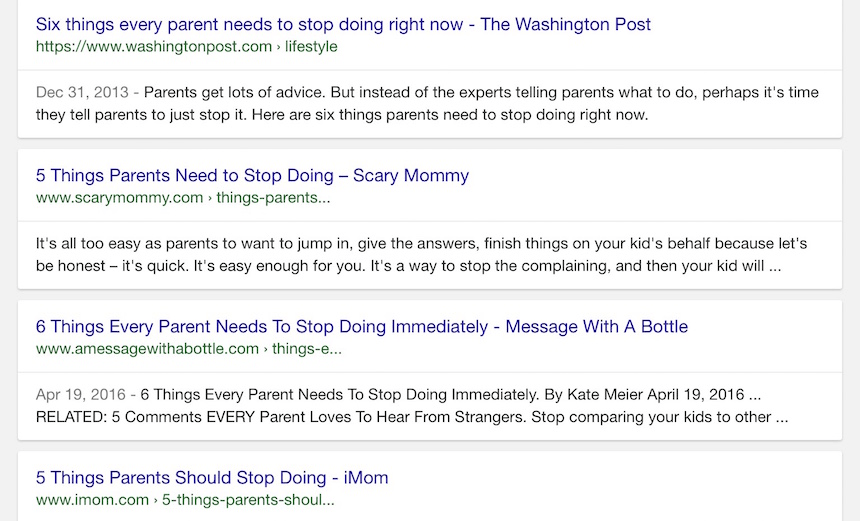The width and height of the screenshot is (860, 521).
Task: Click the "5-things-parents-shoul..." breadcrumb path
Action: (x=248, y=499)
